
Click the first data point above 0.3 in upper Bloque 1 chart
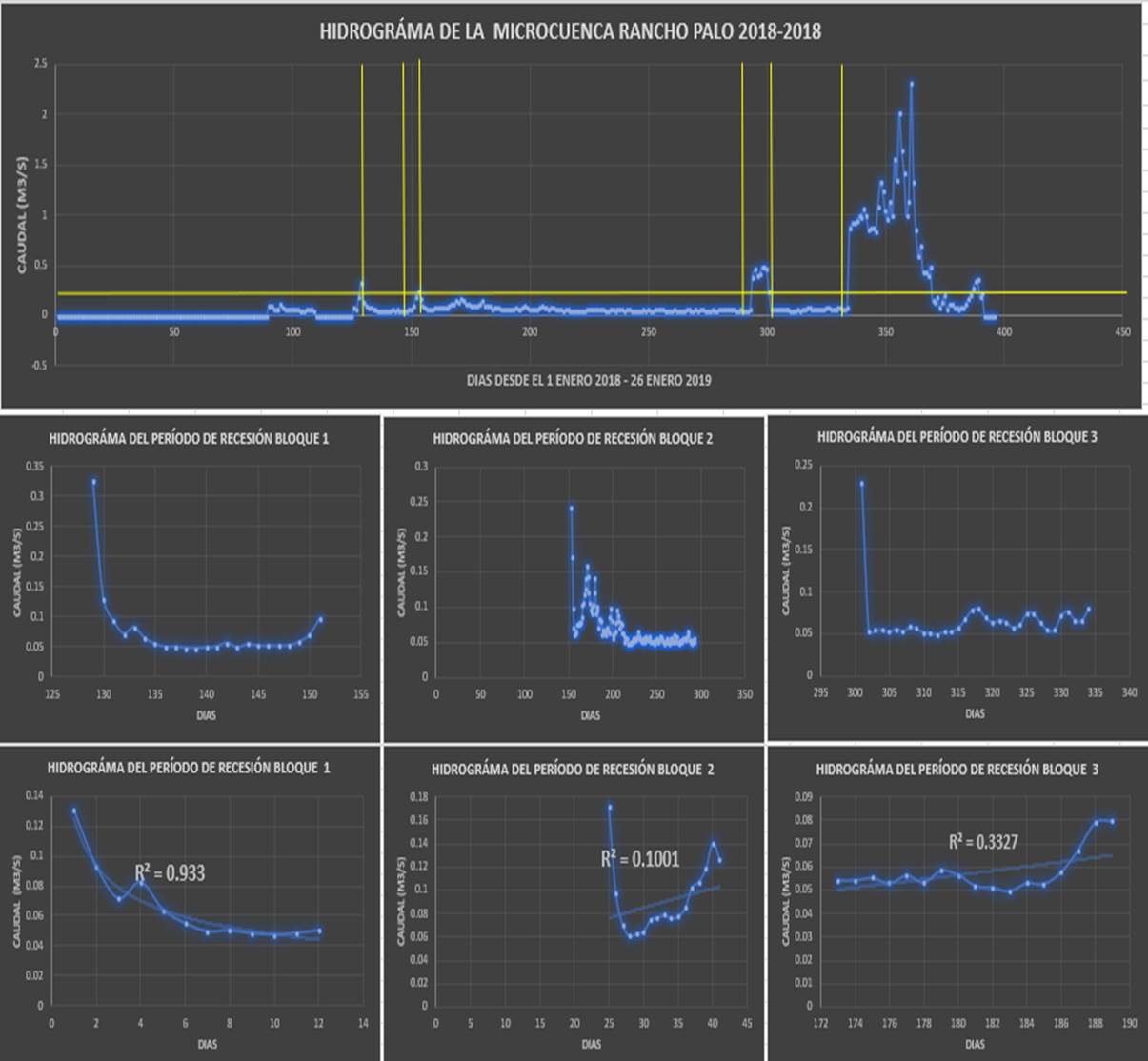[93, 482]
